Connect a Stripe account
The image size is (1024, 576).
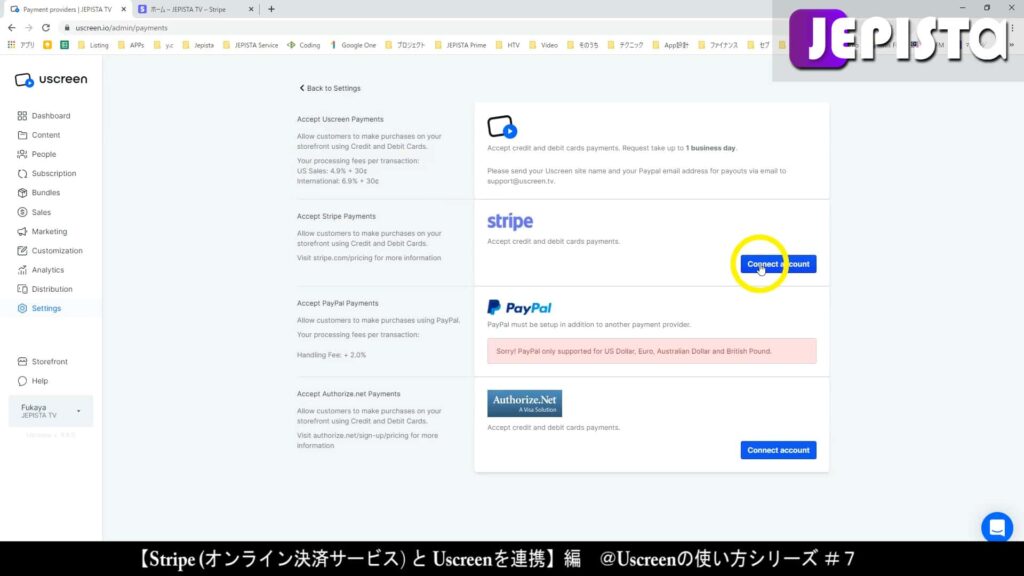pyautogui.click(x=778, y=264)
